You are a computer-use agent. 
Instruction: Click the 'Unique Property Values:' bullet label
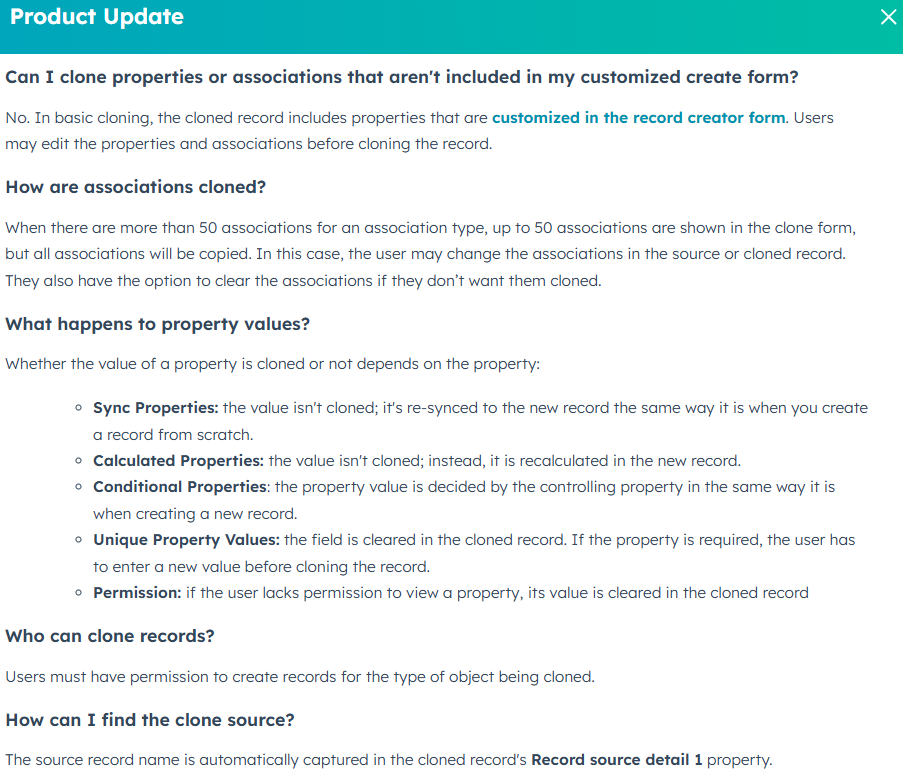pos(186,540)
